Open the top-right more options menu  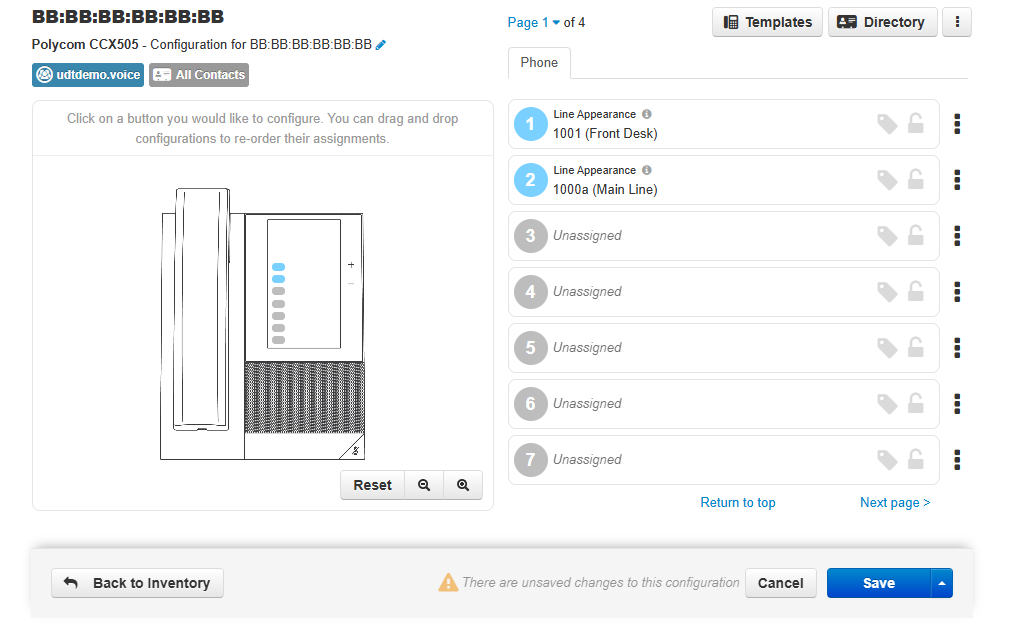957,22
